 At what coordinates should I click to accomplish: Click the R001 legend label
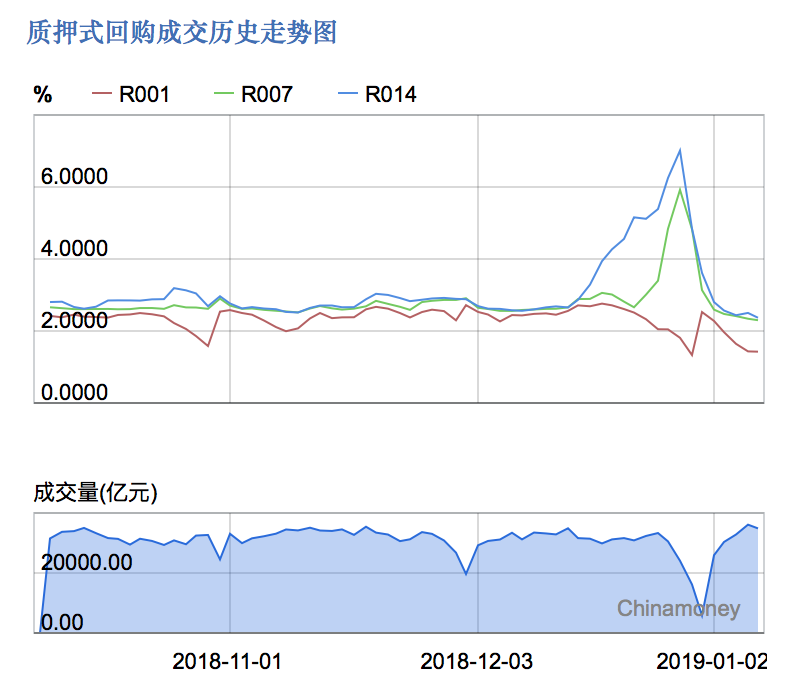click(x=144, y=95)
